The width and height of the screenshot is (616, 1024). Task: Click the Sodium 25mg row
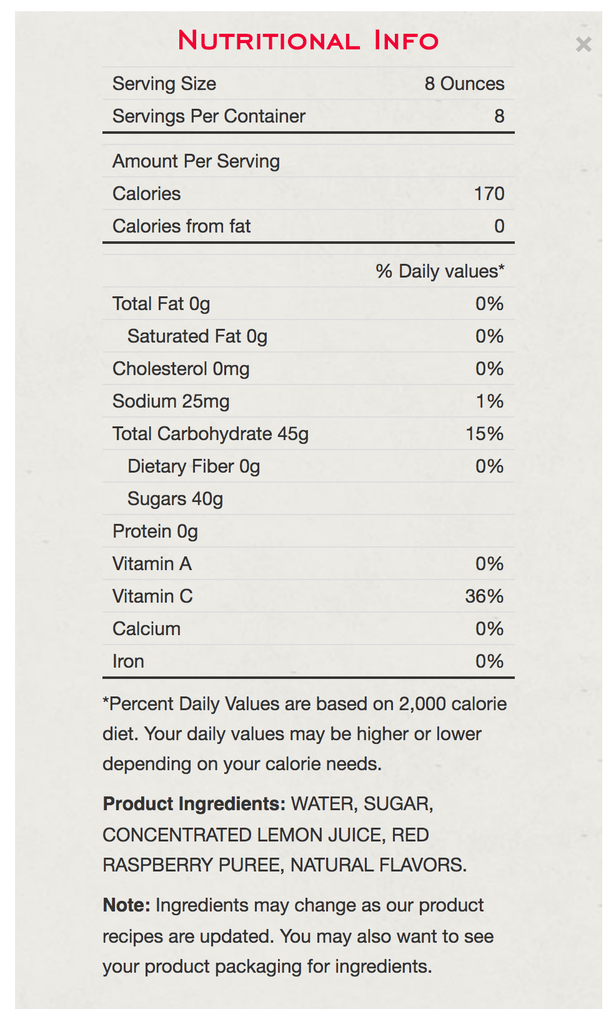pyautogui.click(x=308, y=401)
